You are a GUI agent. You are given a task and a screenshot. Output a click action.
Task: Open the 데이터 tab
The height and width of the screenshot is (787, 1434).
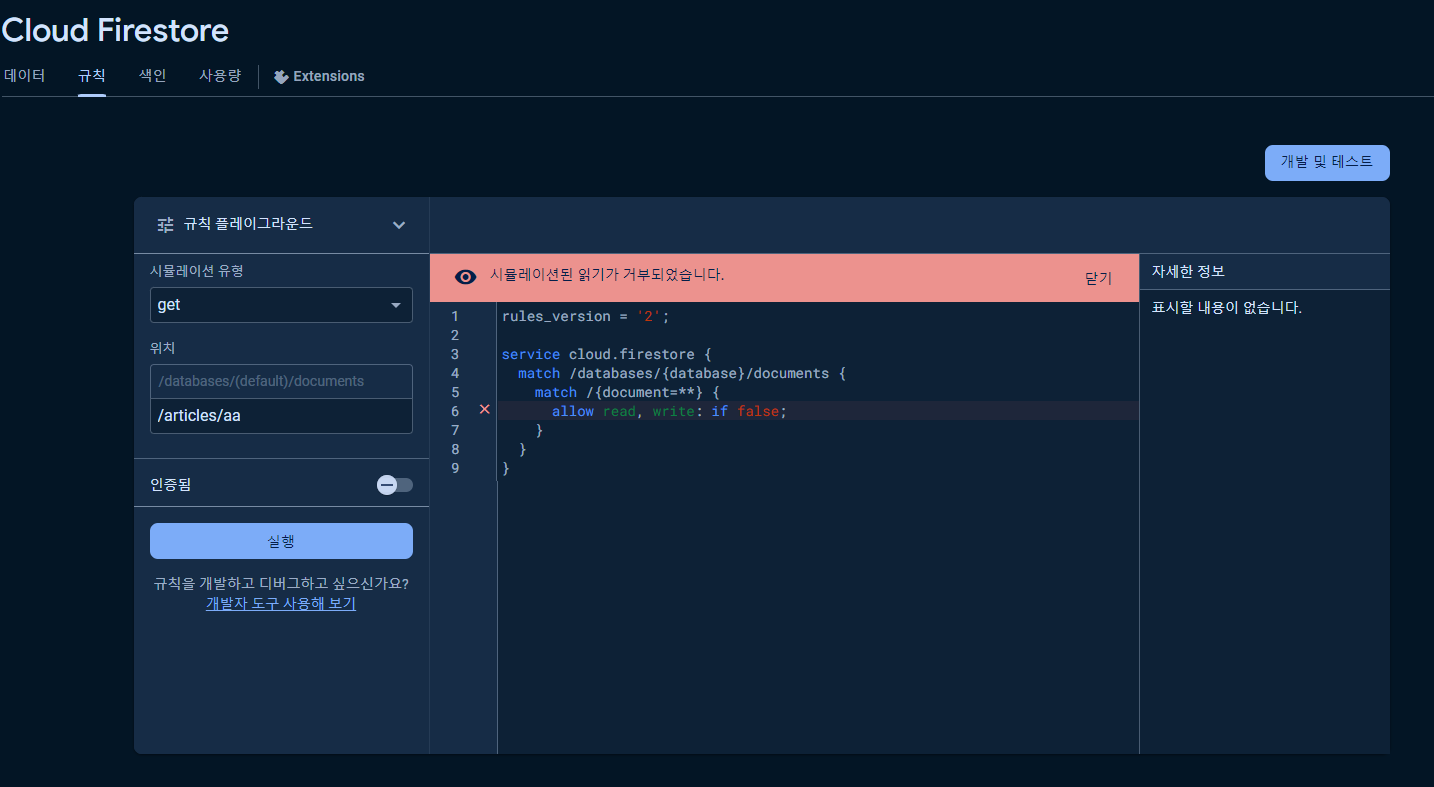25,76
